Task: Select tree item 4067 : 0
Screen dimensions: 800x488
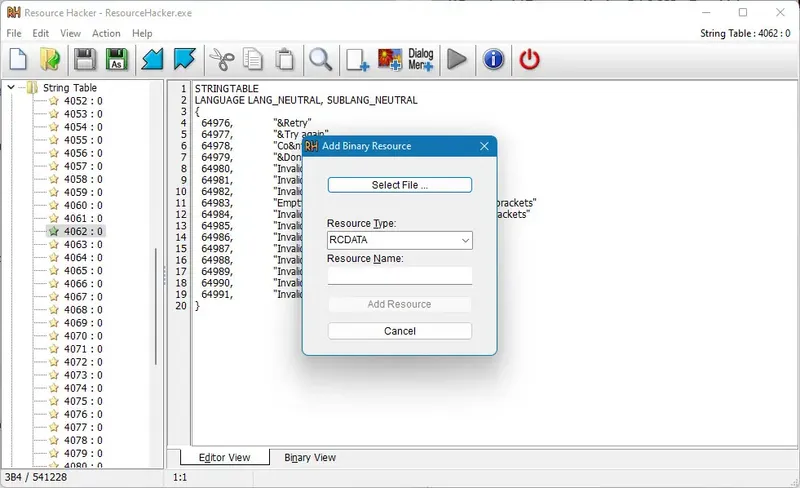Action: pyautogui.click(x=83, y=297)
